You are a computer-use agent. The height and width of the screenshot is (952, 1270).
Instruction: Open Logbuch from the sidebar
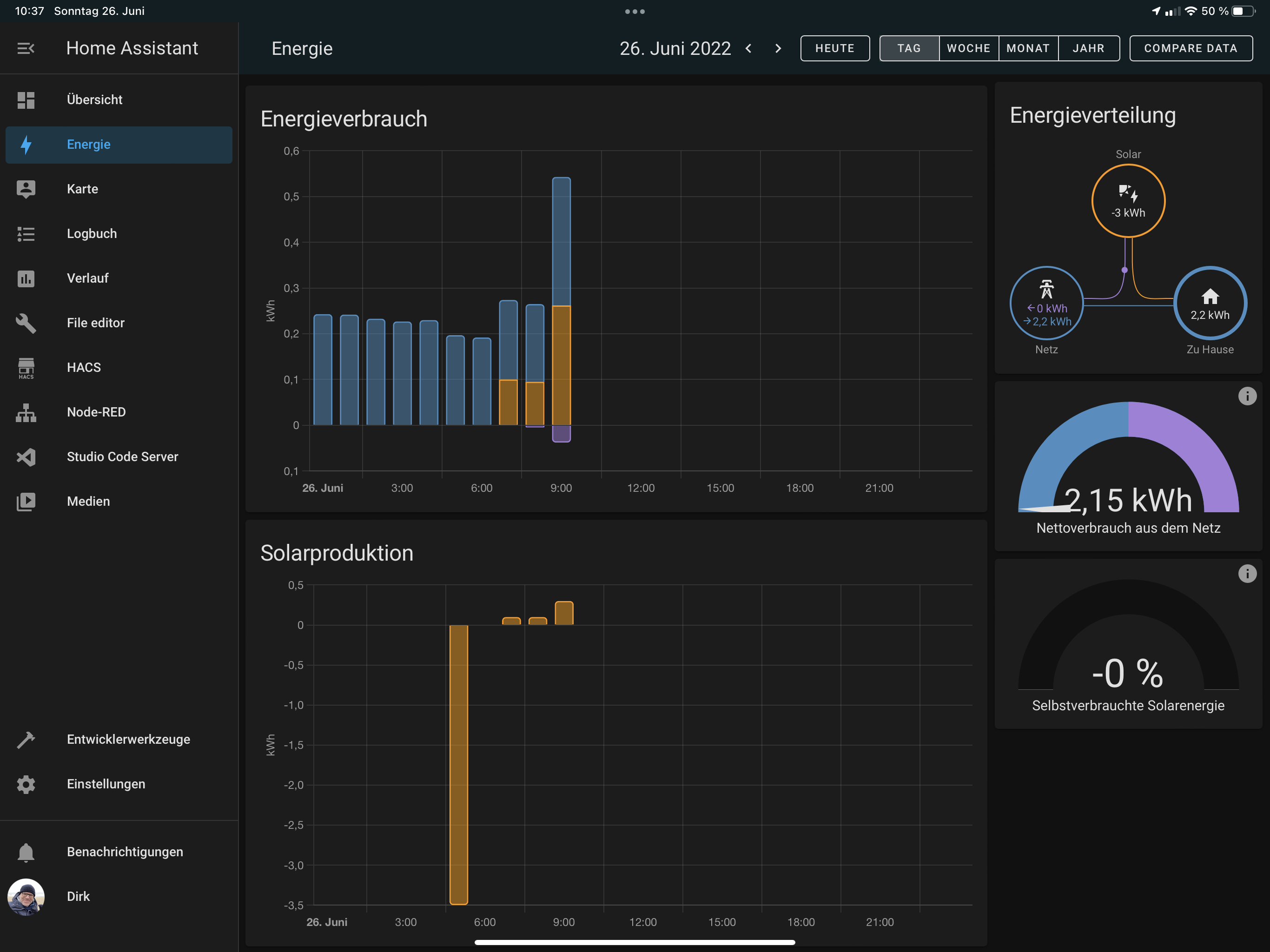(x=92, y=234)
